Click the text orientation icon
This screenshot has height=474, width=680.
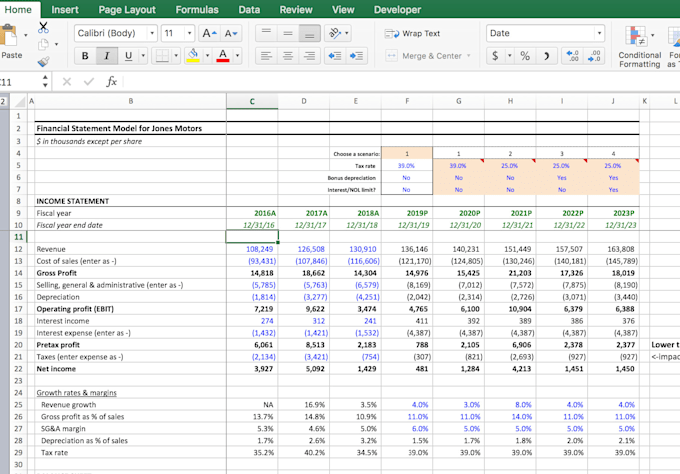point(337,33)
